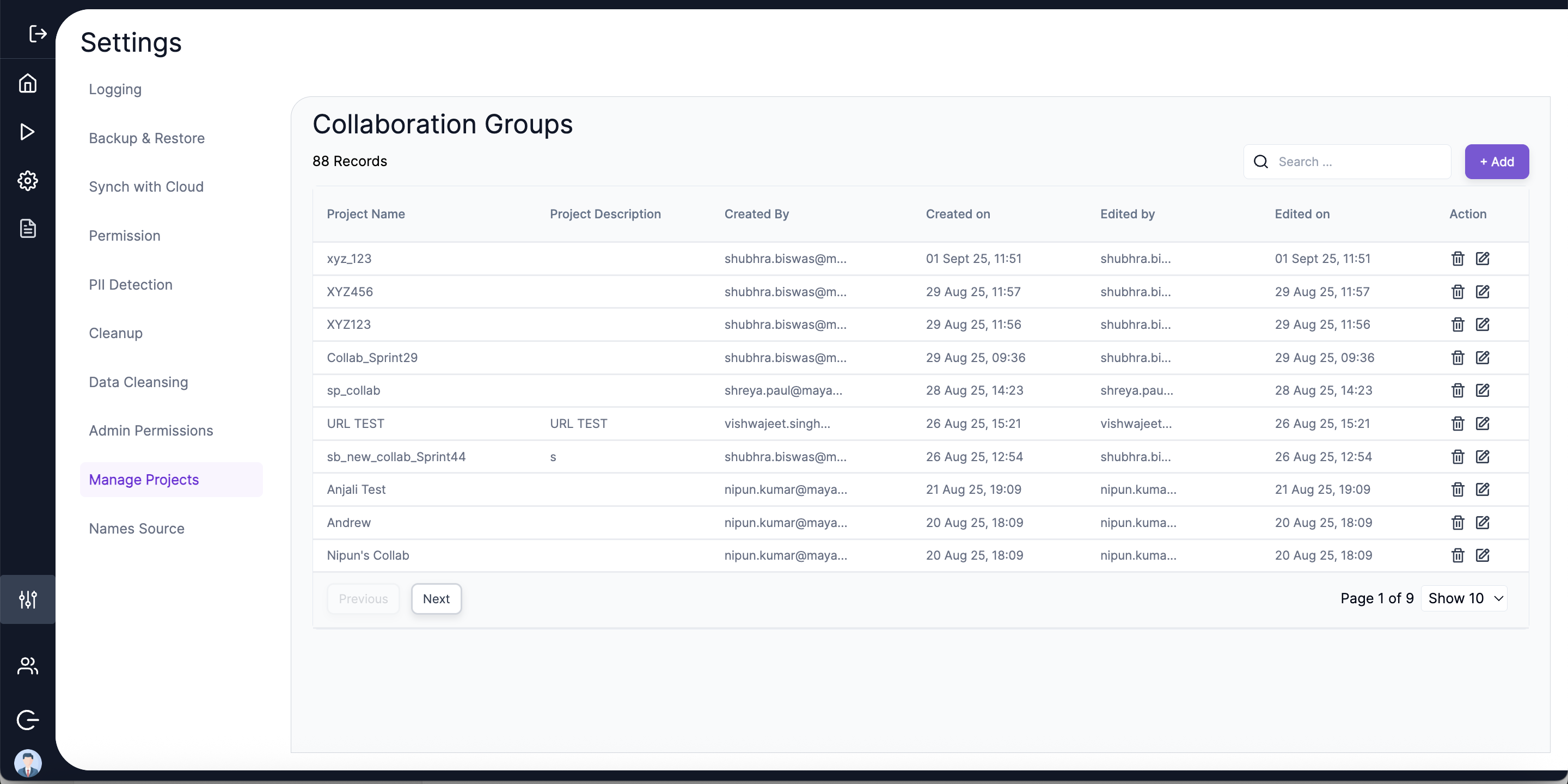
Task: Edit the Collab_Sprint29 project
Action: 1483,357
